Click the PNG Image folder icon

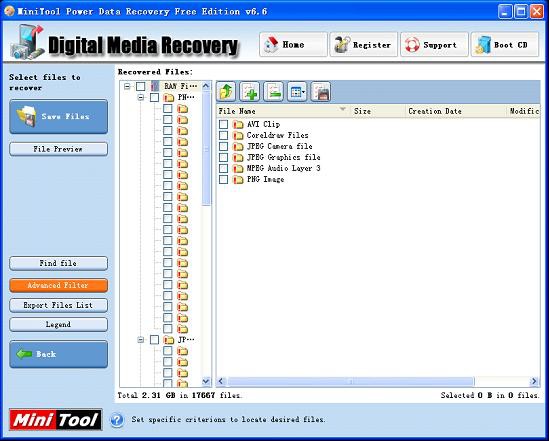point(238,180)
